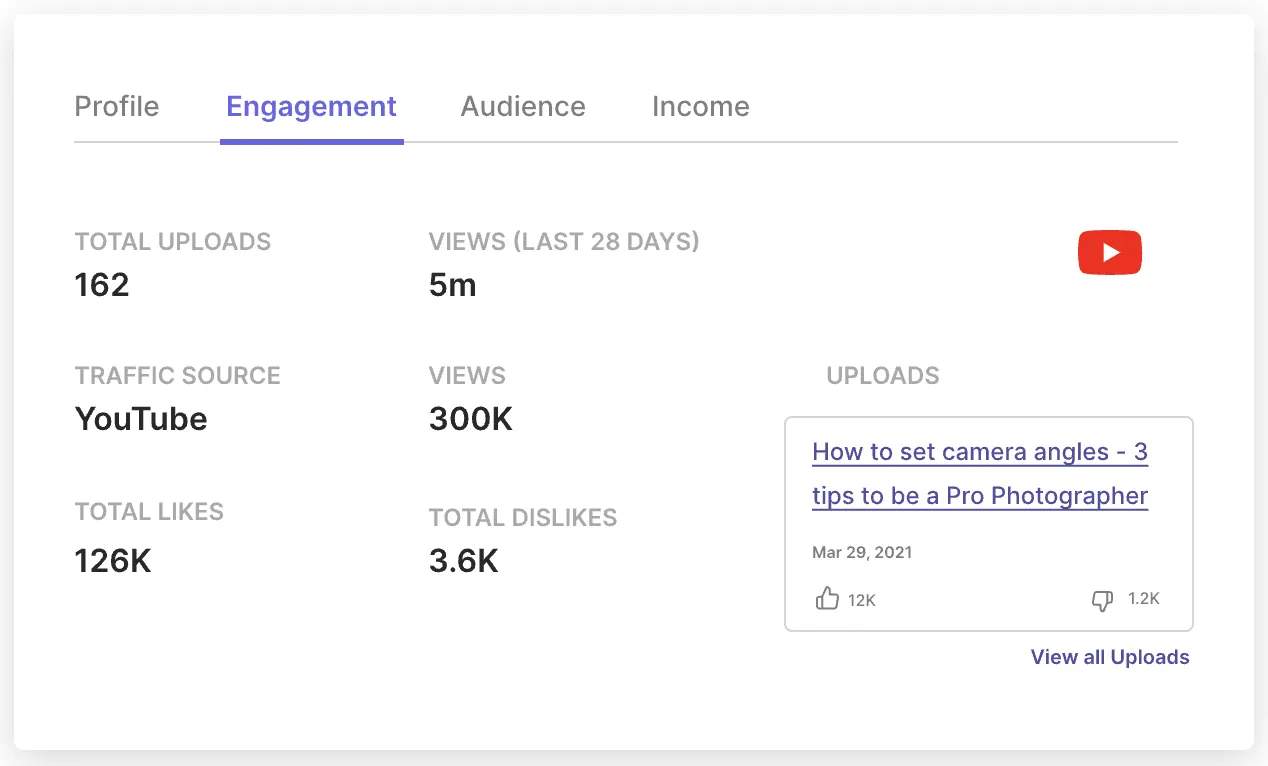1268x766 pixels.
Task: Click the Uploads section heading
Action: [x=883, y=376]
